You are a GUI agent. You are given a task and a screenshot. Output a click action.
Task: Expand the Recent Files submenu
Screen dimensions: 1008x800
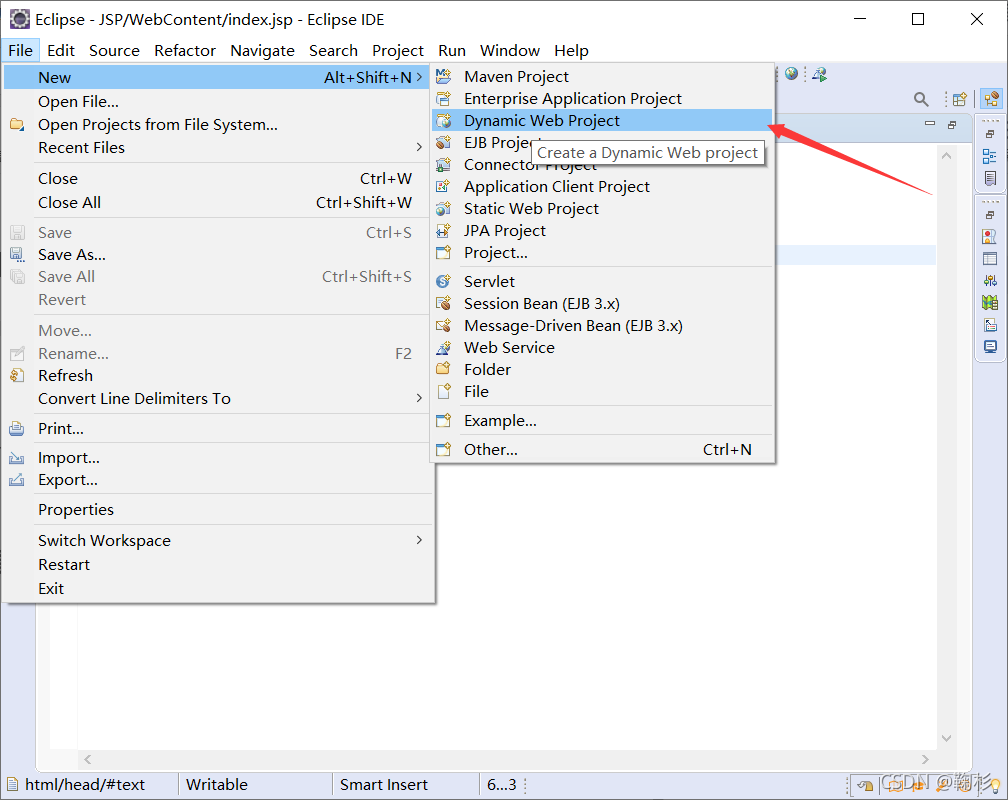pyautogui.click(x=419, y=147)
